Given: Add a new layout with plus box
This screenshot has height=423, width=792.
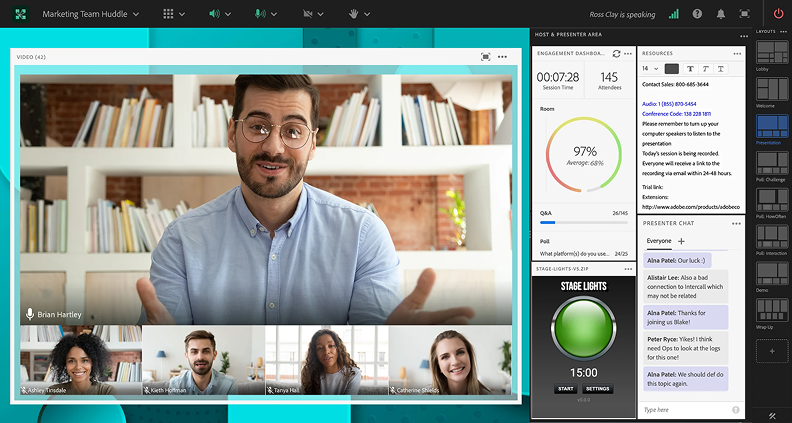Looking at the screenshot, I should point(772,351).
